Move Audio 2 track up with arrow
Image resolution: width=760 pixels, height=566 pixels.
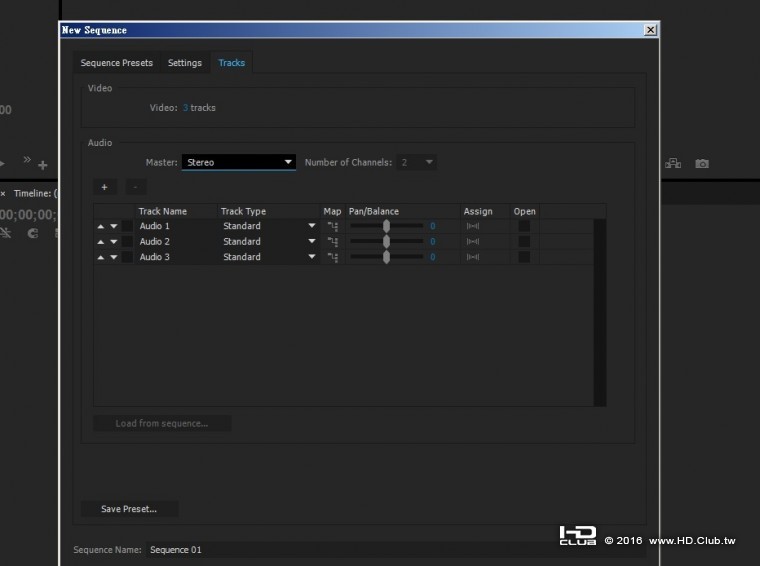click(x=101, y=242)
